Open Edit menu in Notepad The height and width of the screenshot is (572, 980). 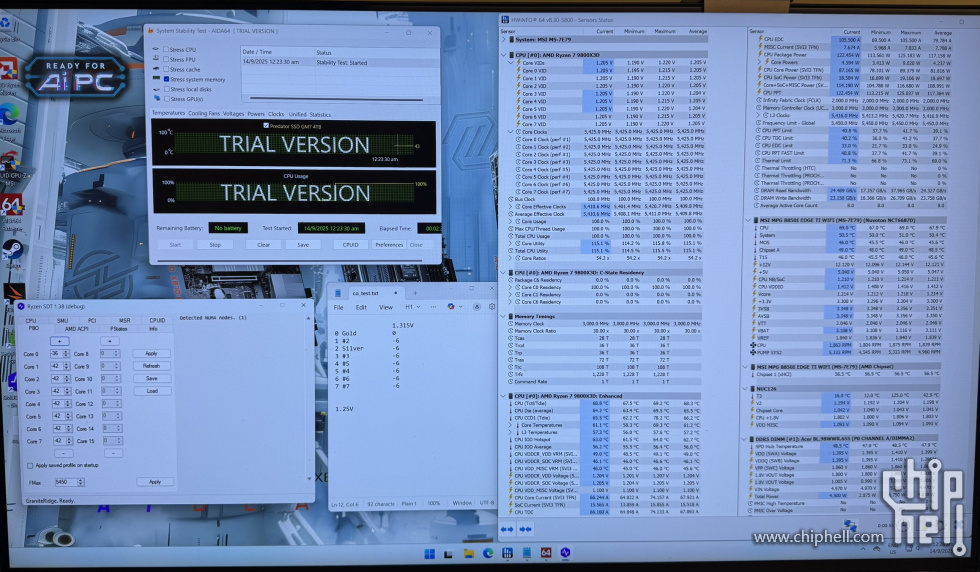coord(361,307)
